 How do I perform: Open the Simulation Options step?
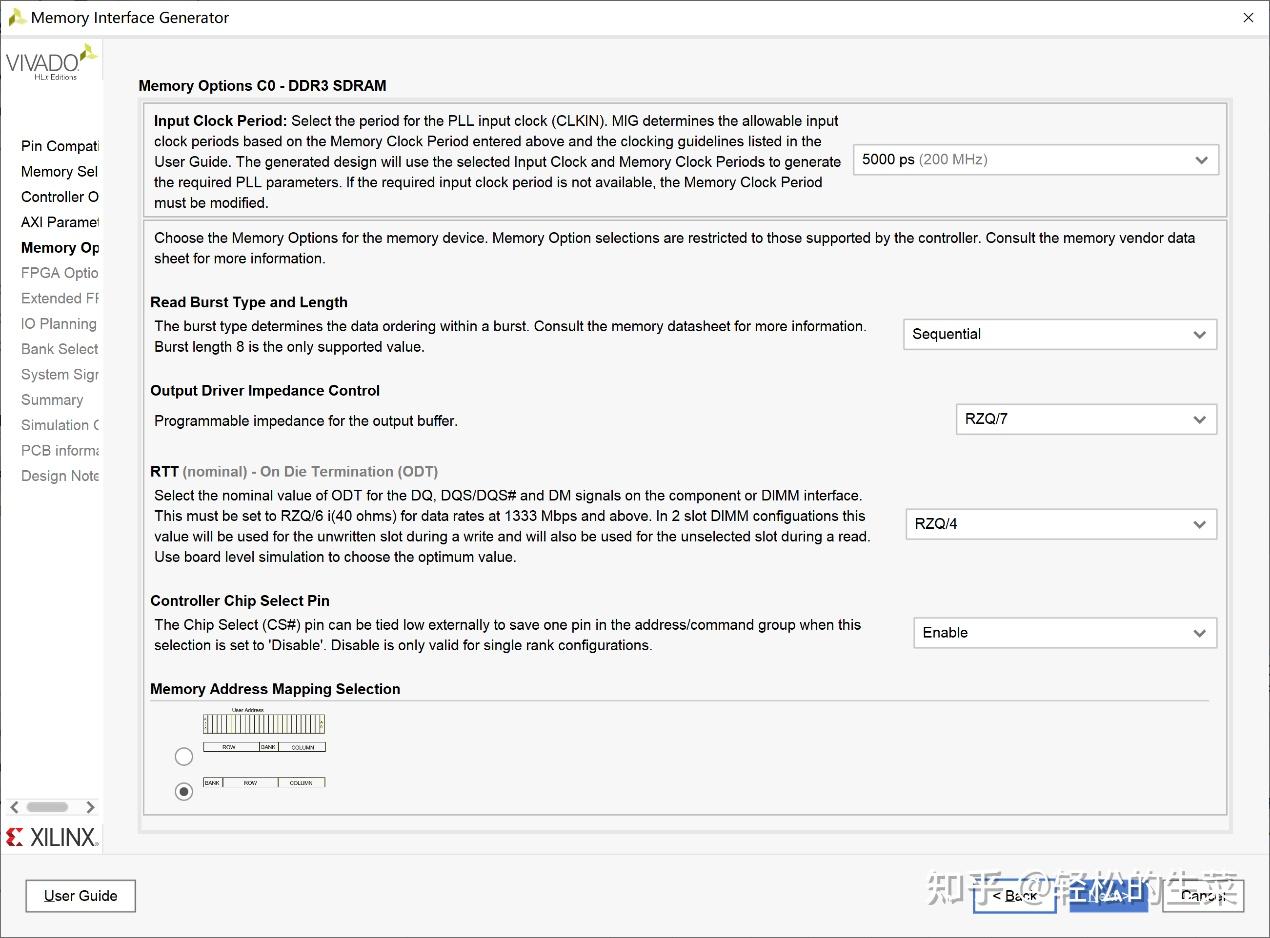tap(60, 425)
